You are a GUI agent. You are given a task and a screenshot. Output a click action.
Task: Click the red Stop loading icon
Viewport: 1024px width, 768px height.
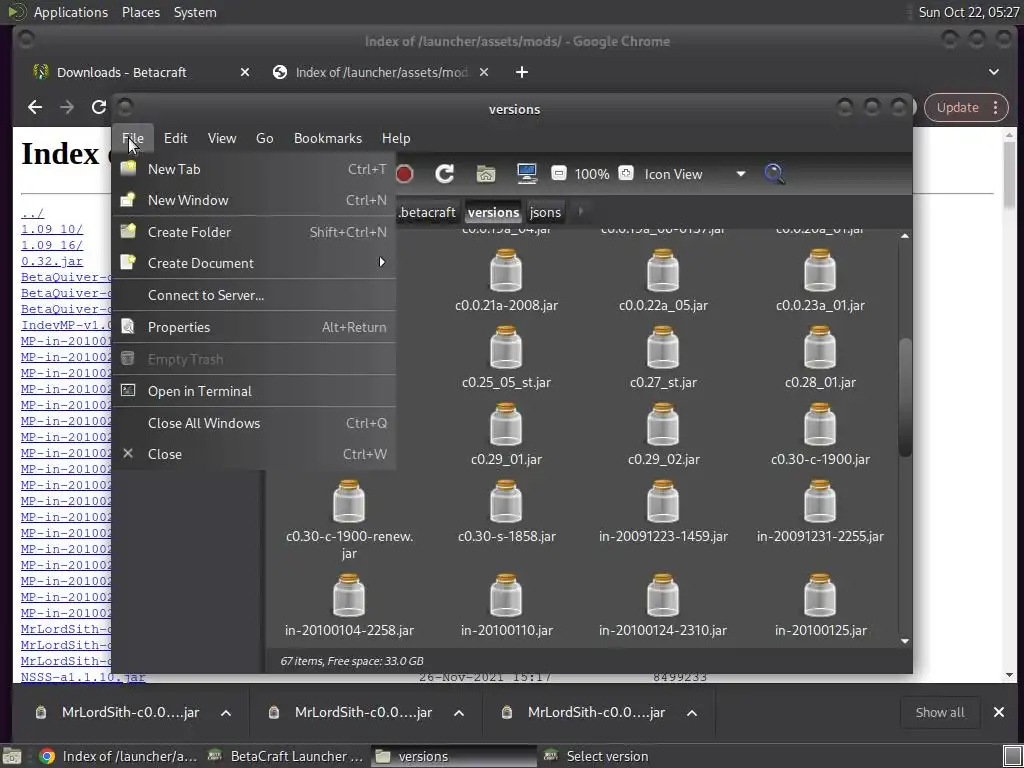click(x=404, y=174)
